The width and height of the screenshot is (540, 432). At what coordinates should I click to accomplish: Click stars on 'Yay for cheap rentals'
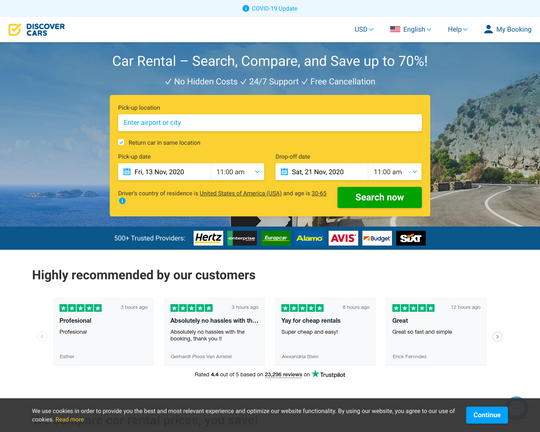302,308
